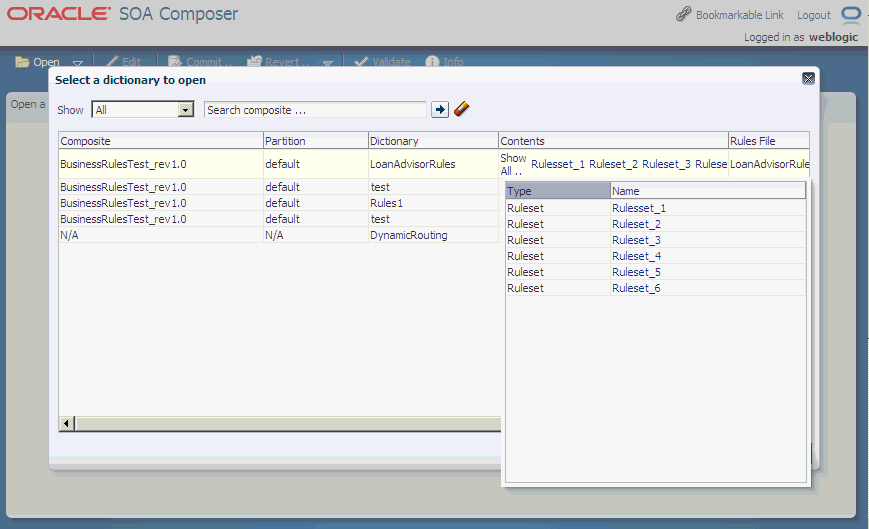Run search with the arrow button
The height and width of the screenshot is (529, 869).
440,109
